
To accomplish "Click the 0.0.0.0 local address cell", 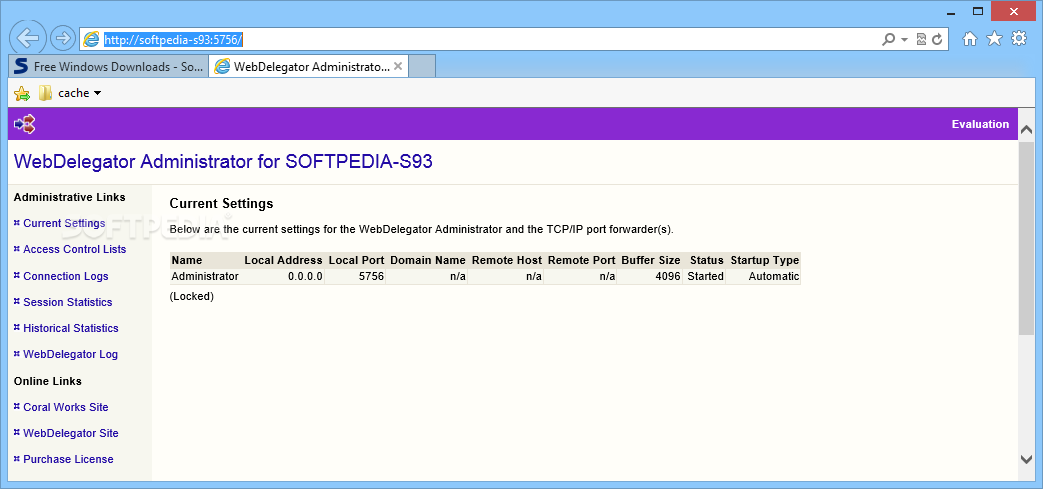I will pos(283,276).
